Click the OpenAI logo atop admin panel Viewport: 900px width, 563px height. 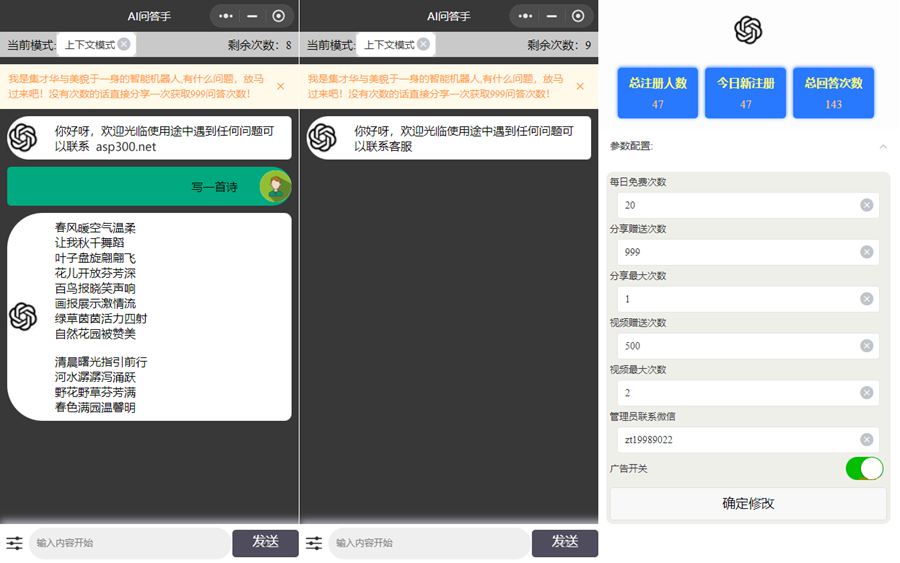[748, 31]
